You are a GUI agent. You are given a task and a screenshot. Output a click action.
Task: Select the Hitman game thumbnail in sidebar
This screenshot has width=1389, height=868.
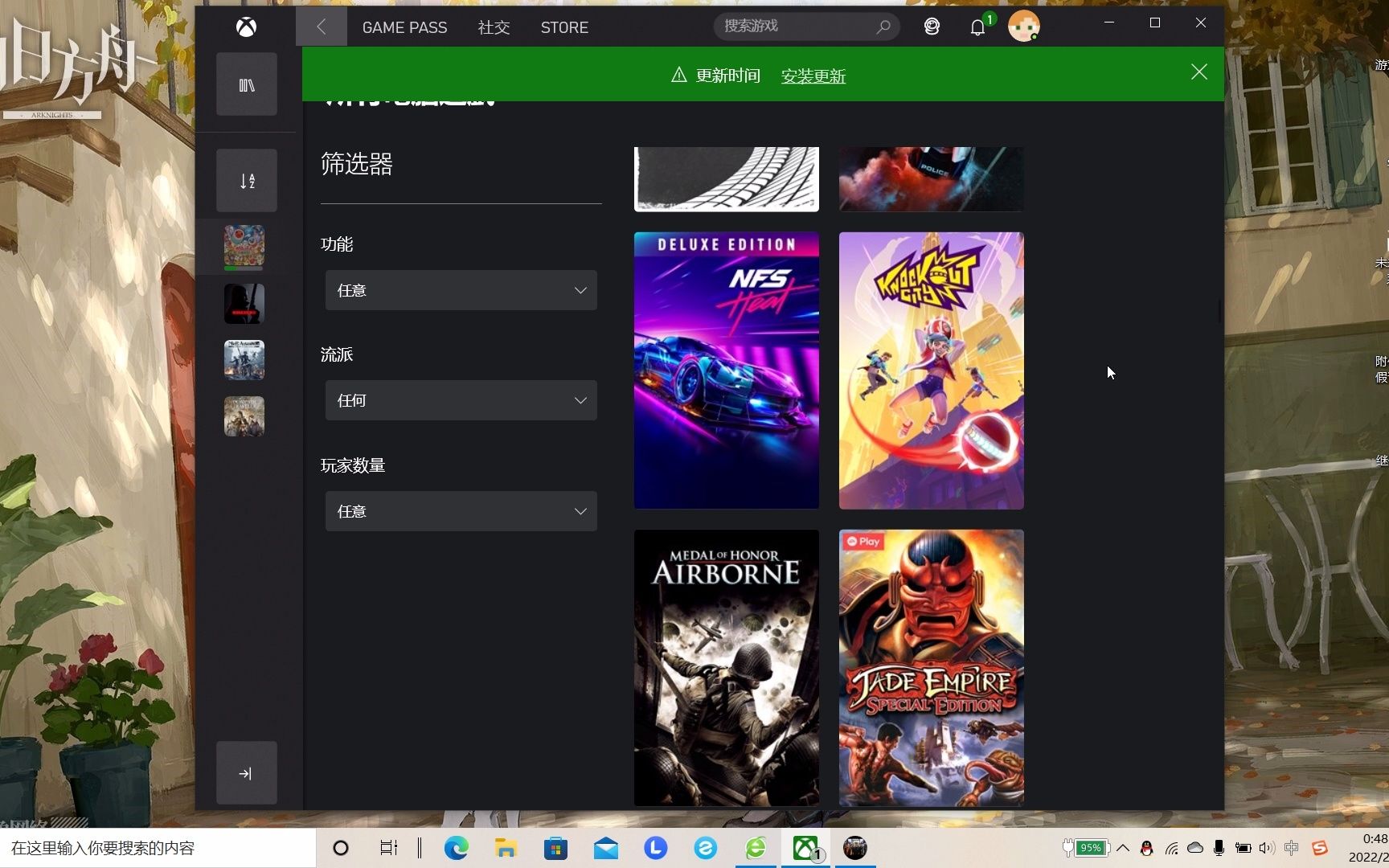click(244, 304)
